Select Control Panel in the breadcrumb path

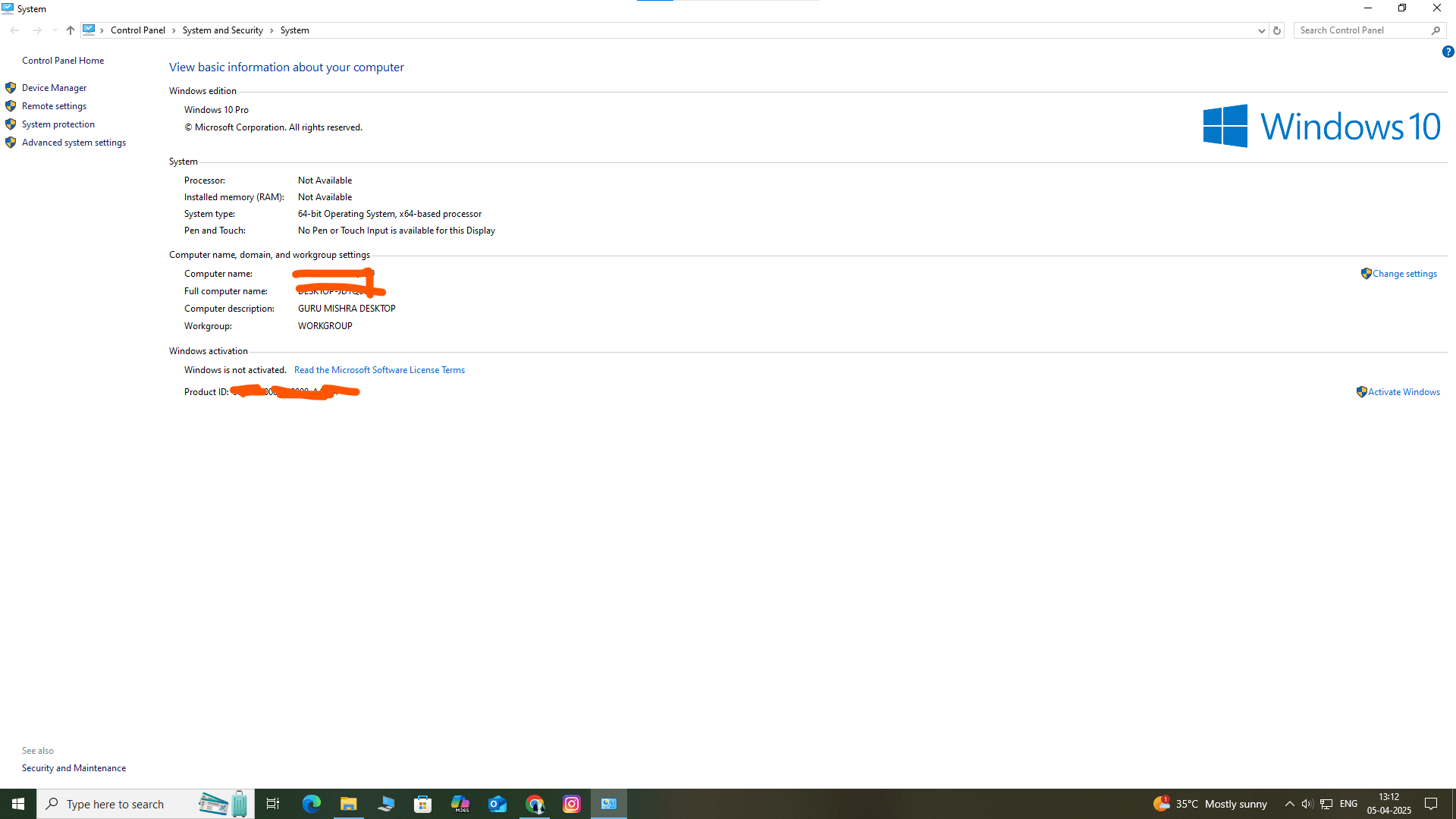pos(137,30)
